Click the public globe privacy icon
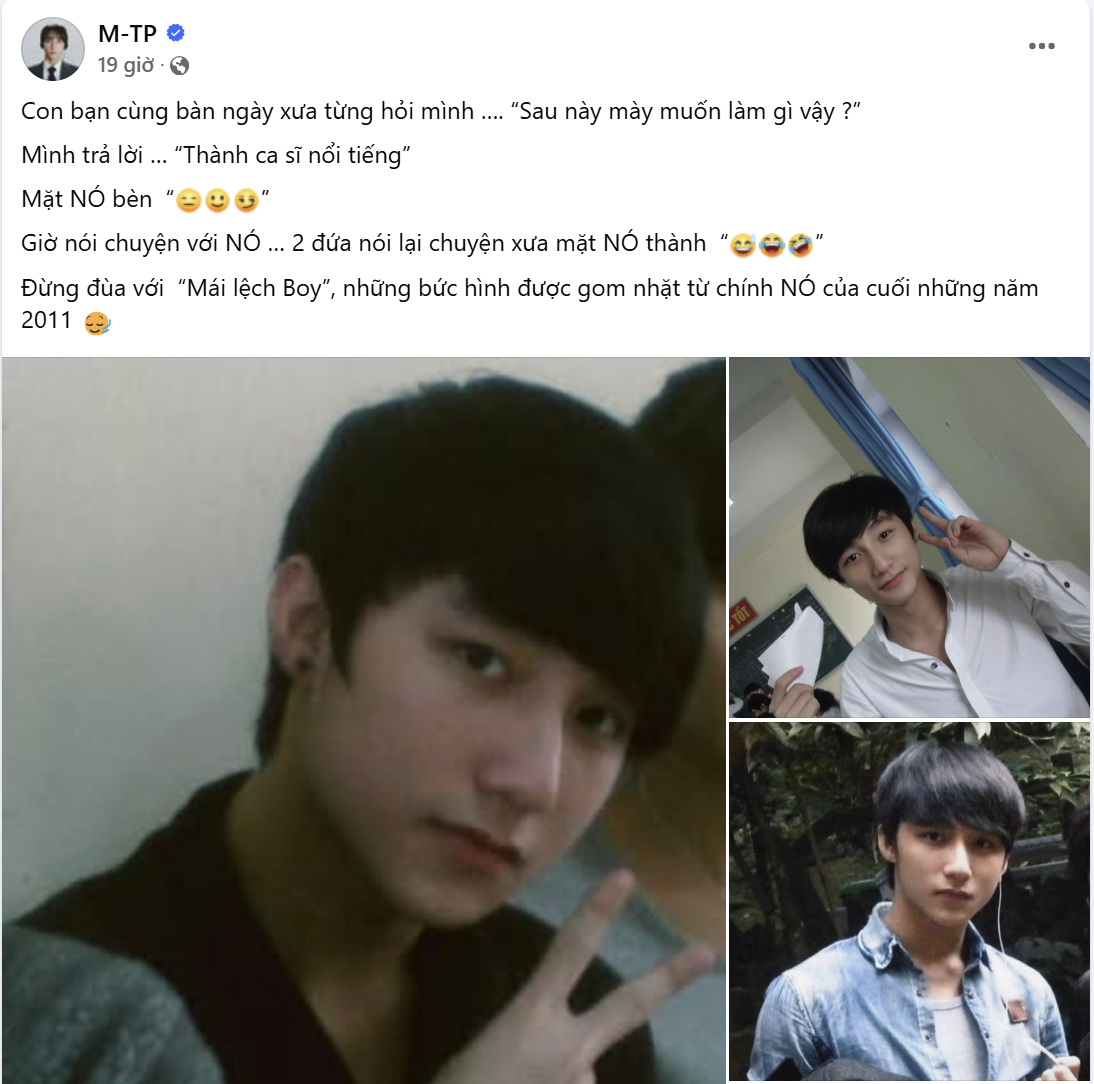The width and height of the screenshot is (1094, 1084). coord(179,66)
